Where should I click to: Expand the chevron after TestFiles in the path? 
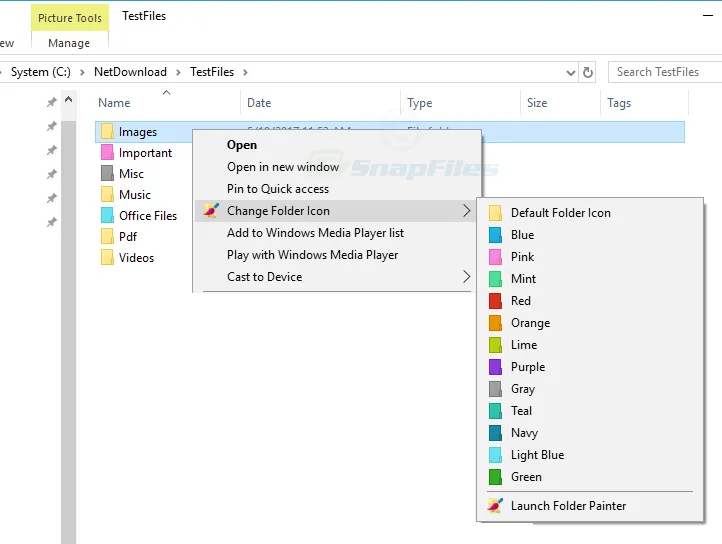tap(245, 72)
